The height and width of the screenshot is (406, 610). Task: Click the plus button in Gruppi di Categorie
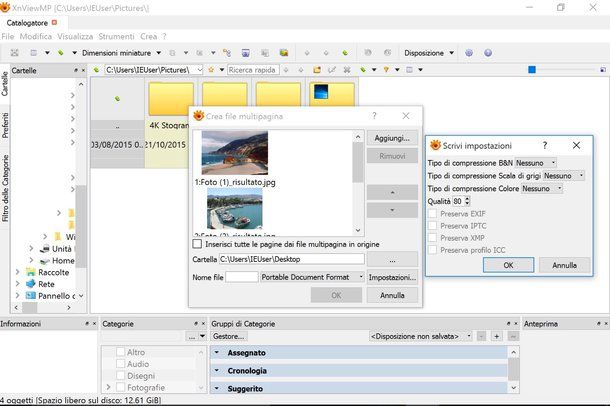[497, 336]
